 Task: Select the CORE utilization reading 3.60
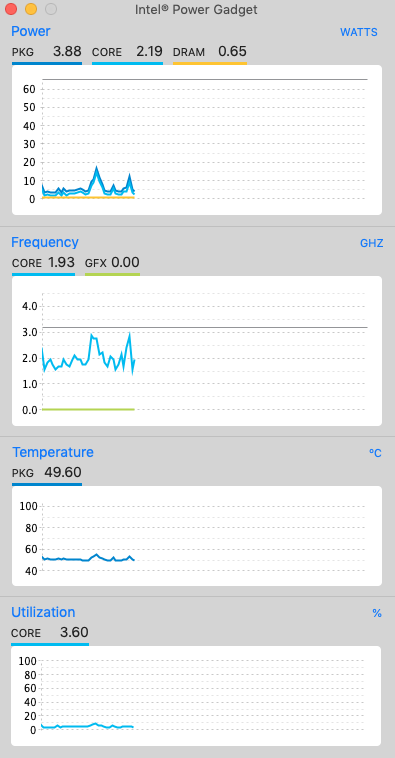point(74,632)
